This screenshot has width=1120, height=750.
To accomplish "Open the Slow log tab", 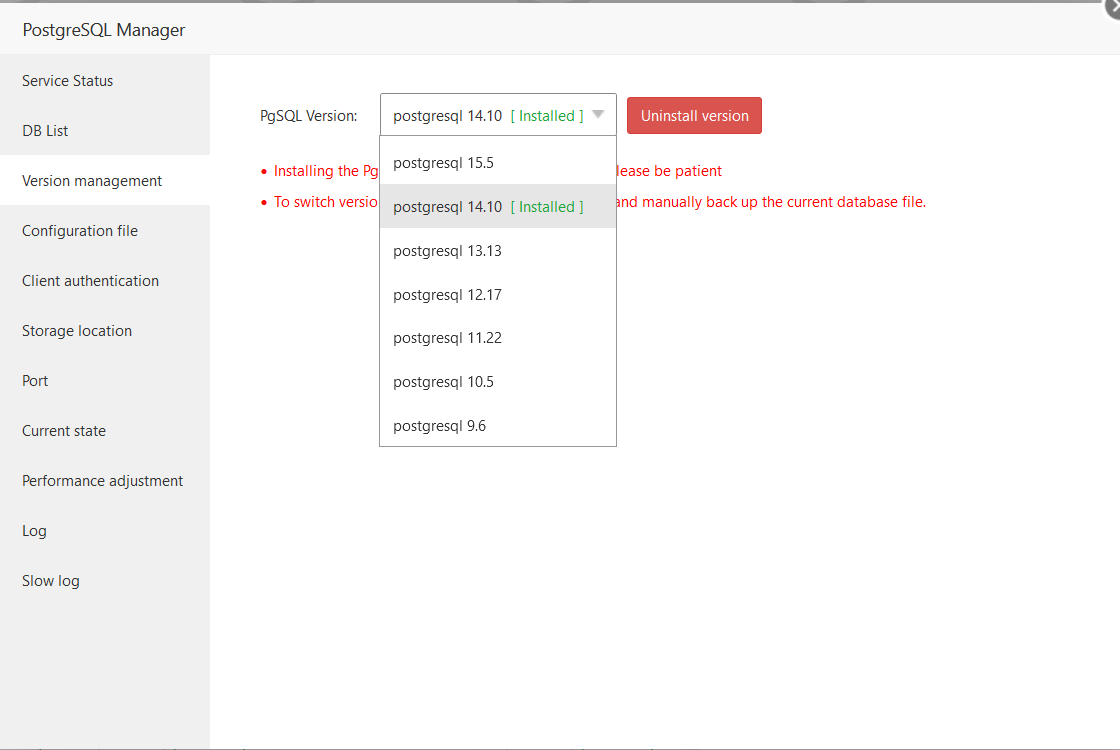I will (x=105, y=581).
